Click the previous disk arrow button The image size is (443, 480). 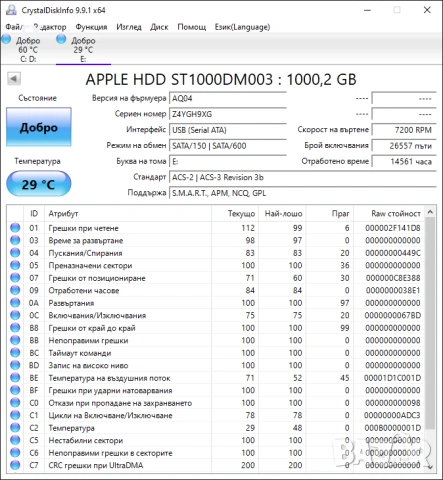coord(14,79)
